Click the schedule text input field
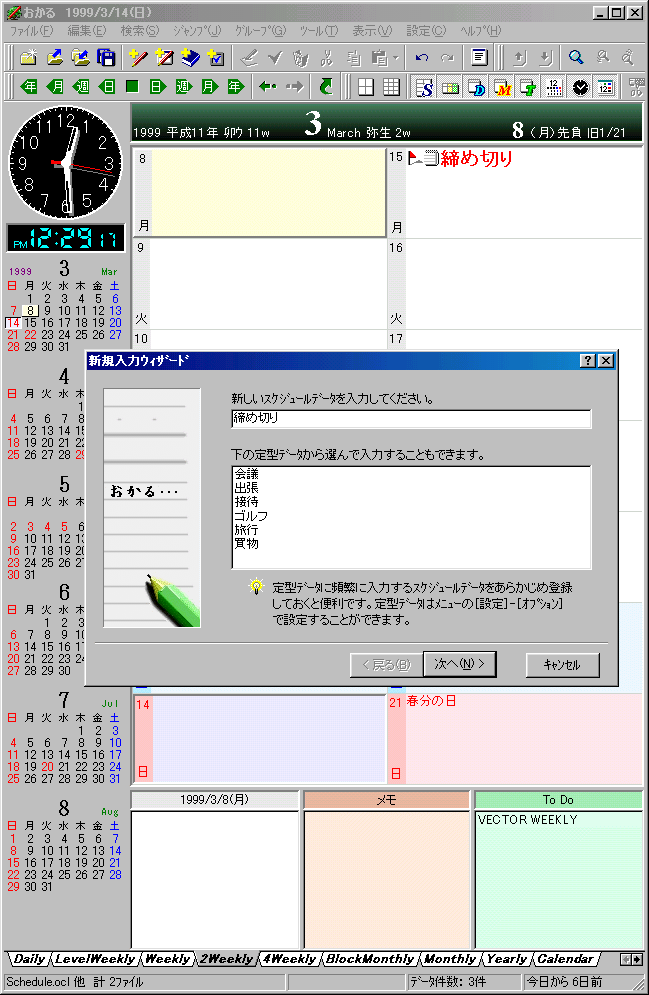This screenshot has height=995, width=649. click(411, 418)
